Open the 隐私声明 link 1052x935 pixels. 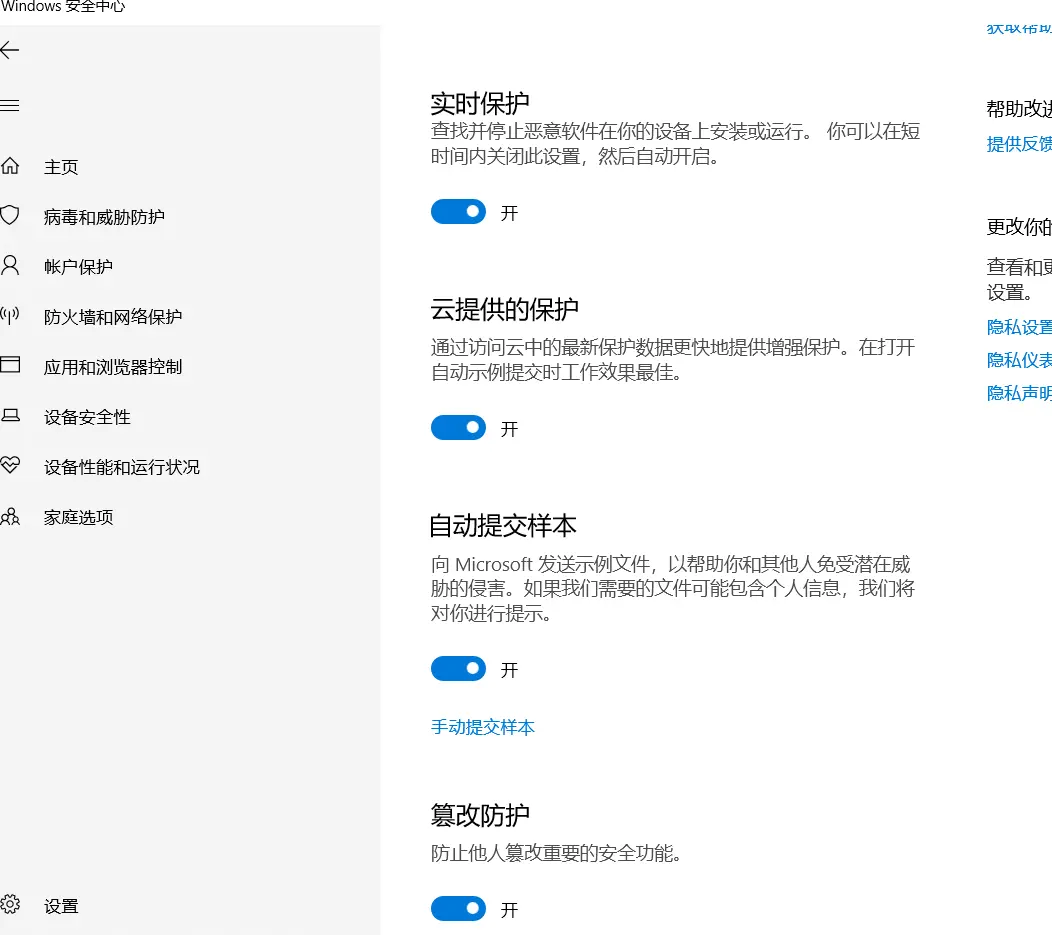coord(1019,393)
